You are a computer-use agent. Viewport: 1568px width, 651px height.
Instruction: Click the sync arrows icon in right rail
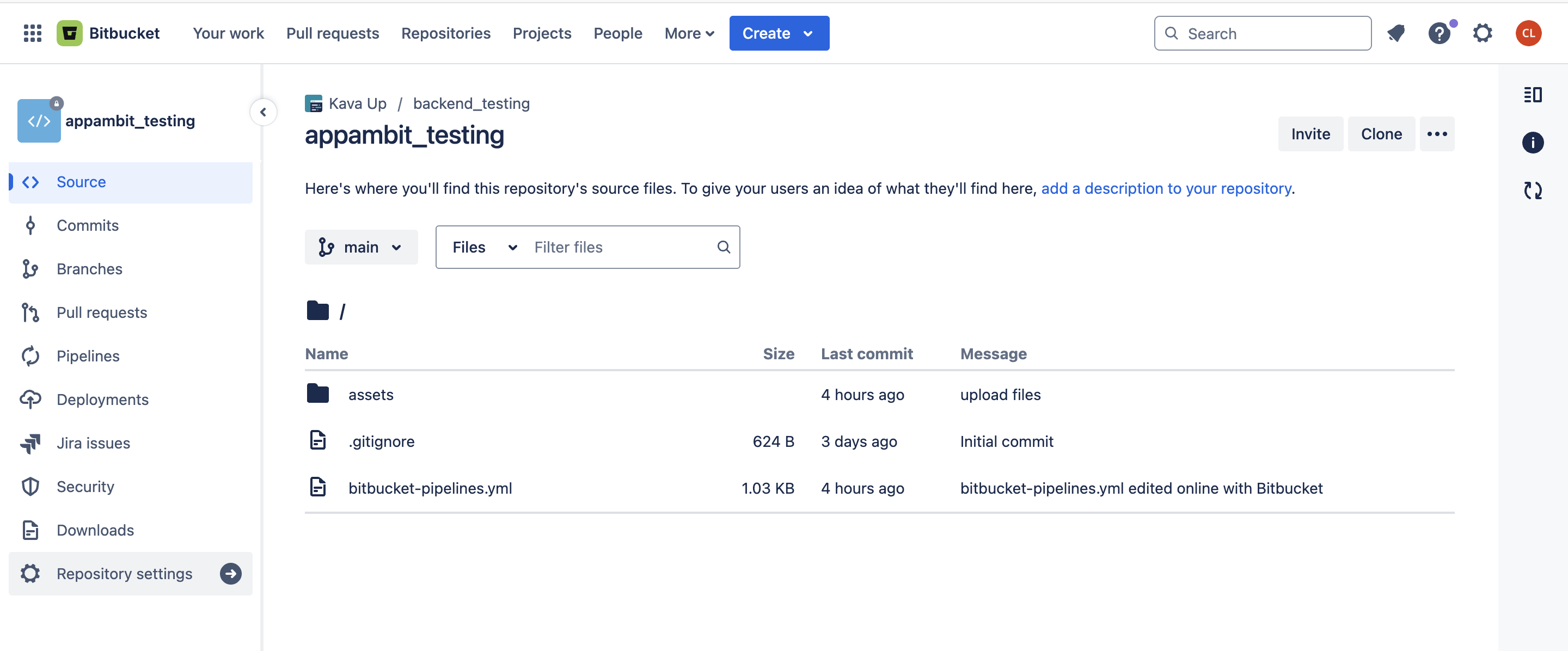pos(1532,191)
